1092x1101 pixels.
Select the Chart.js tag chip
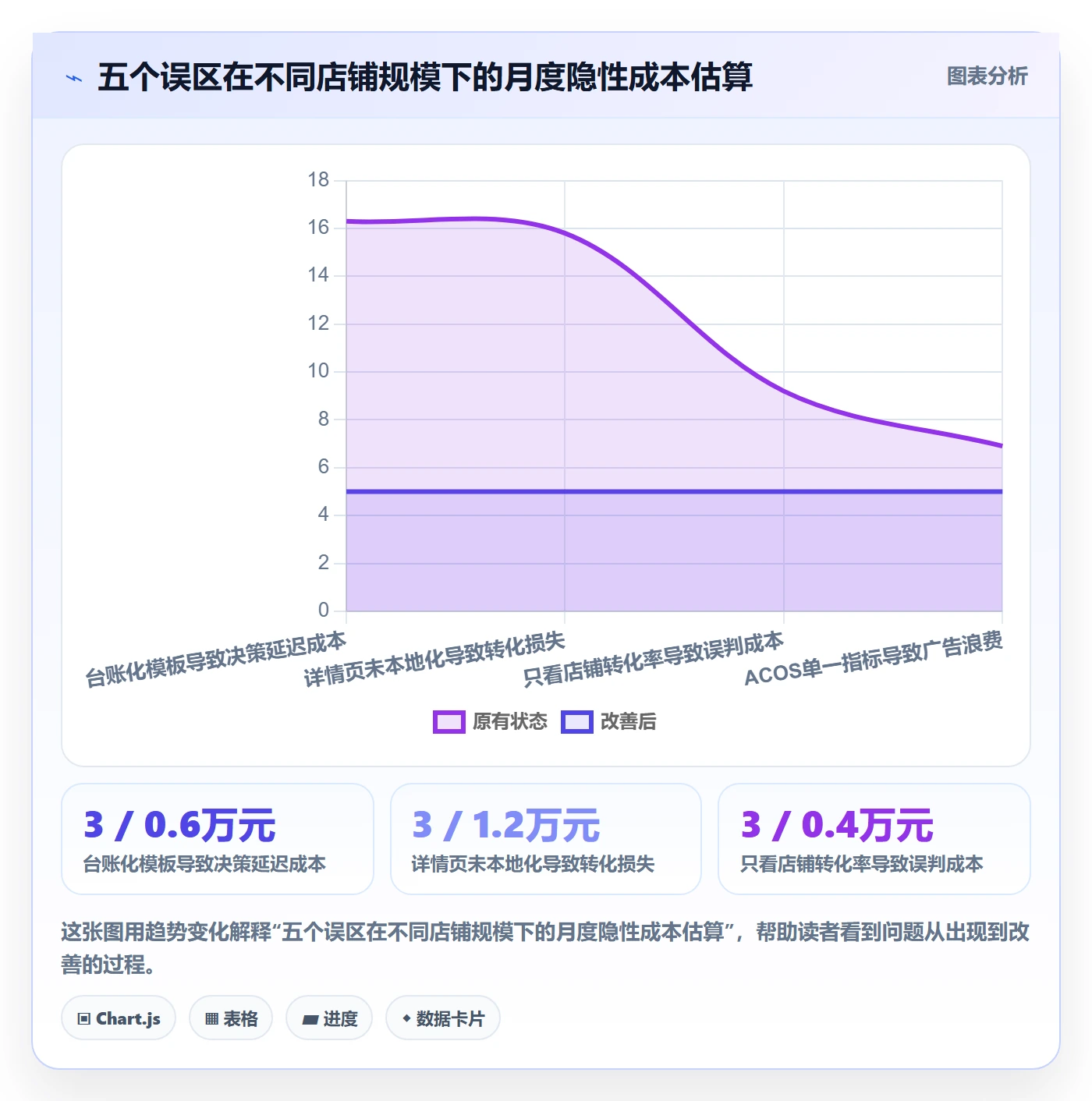click(119, 1018)
